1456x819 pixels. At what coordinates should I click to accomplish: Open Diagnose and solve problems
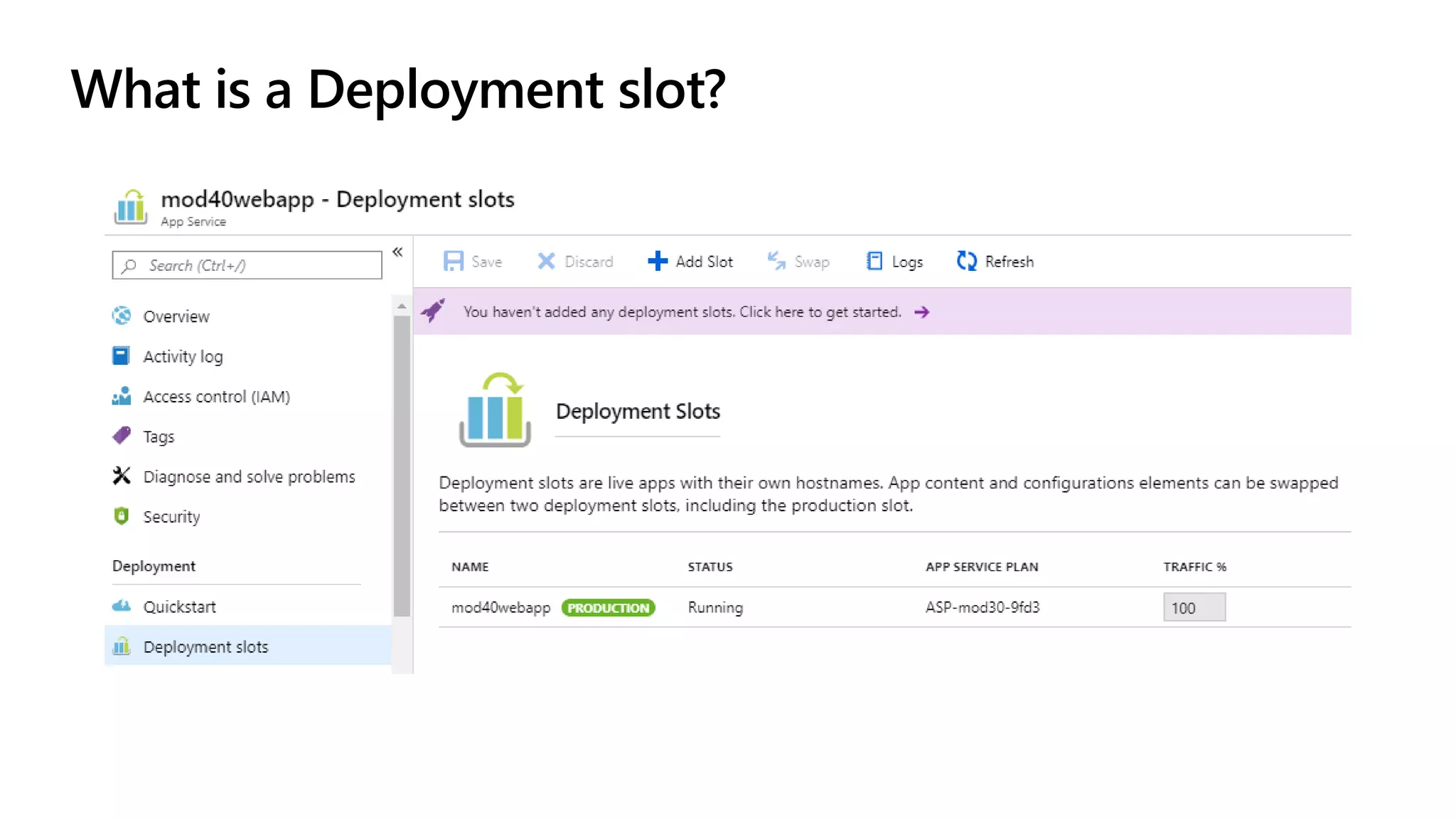pos(247,476)
